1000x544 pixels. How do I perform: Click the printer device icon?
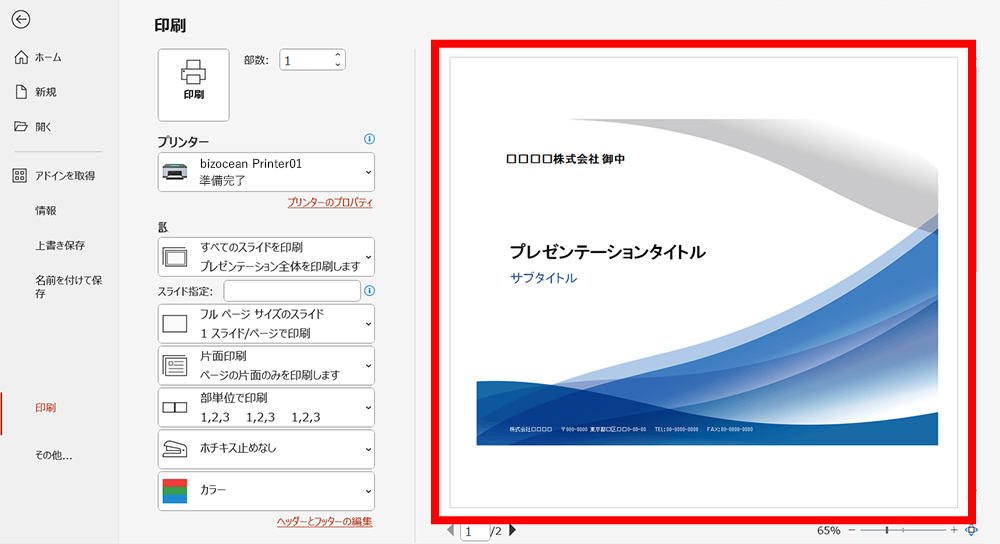pos(175,172)
